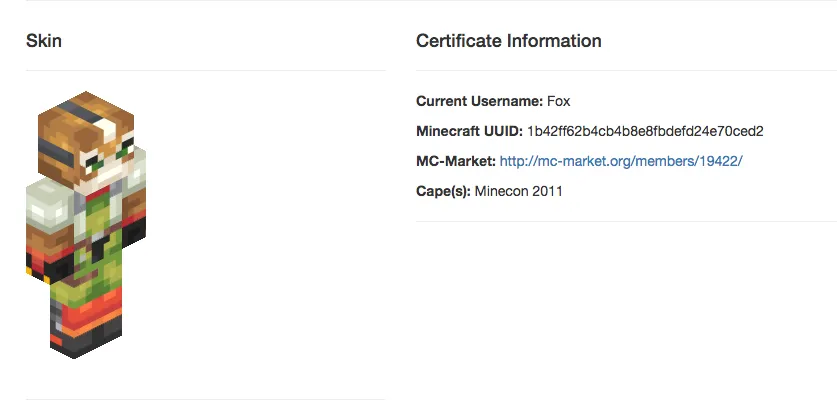Screen dimensions: 837x420
Task: Select the Minecon 2011 cape text
Action: click(x=518, y=191)
